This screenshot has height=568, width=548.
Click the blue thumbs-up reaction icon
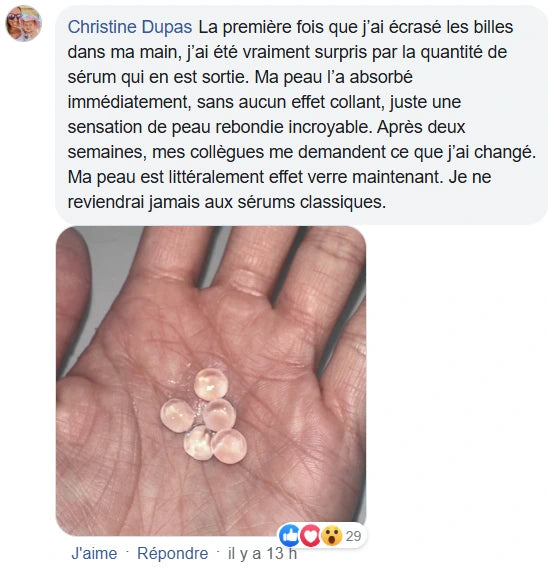(289, 536)
